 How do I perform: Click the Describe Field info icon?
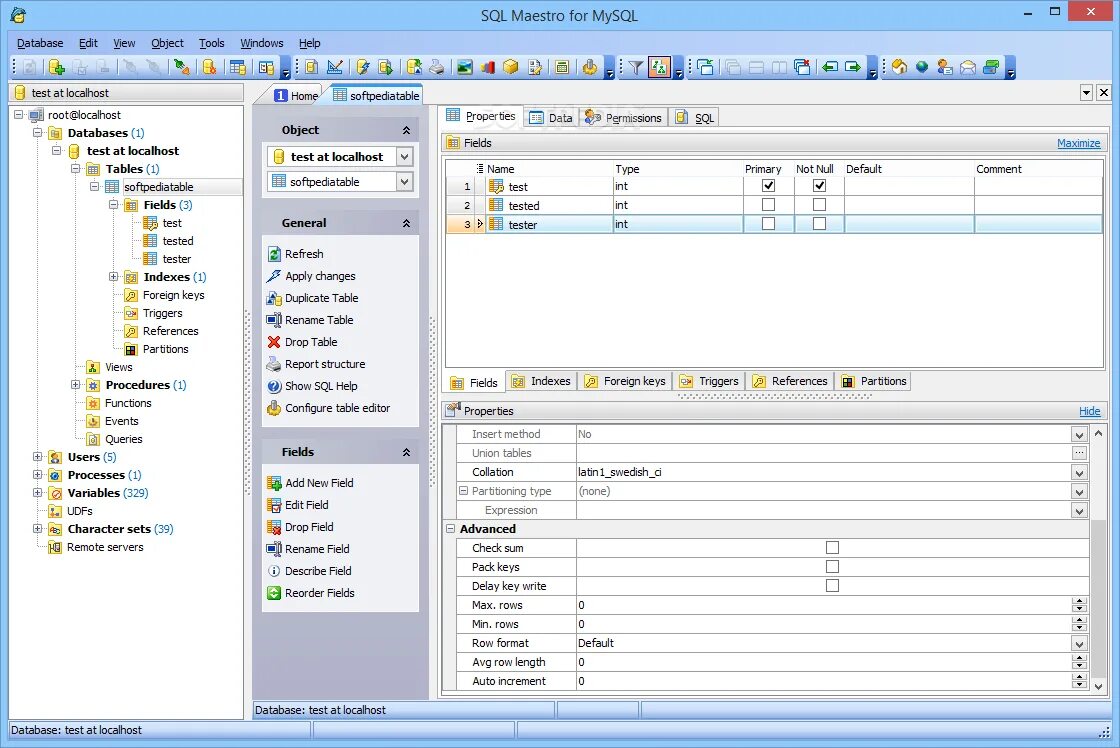coord(274,571)
